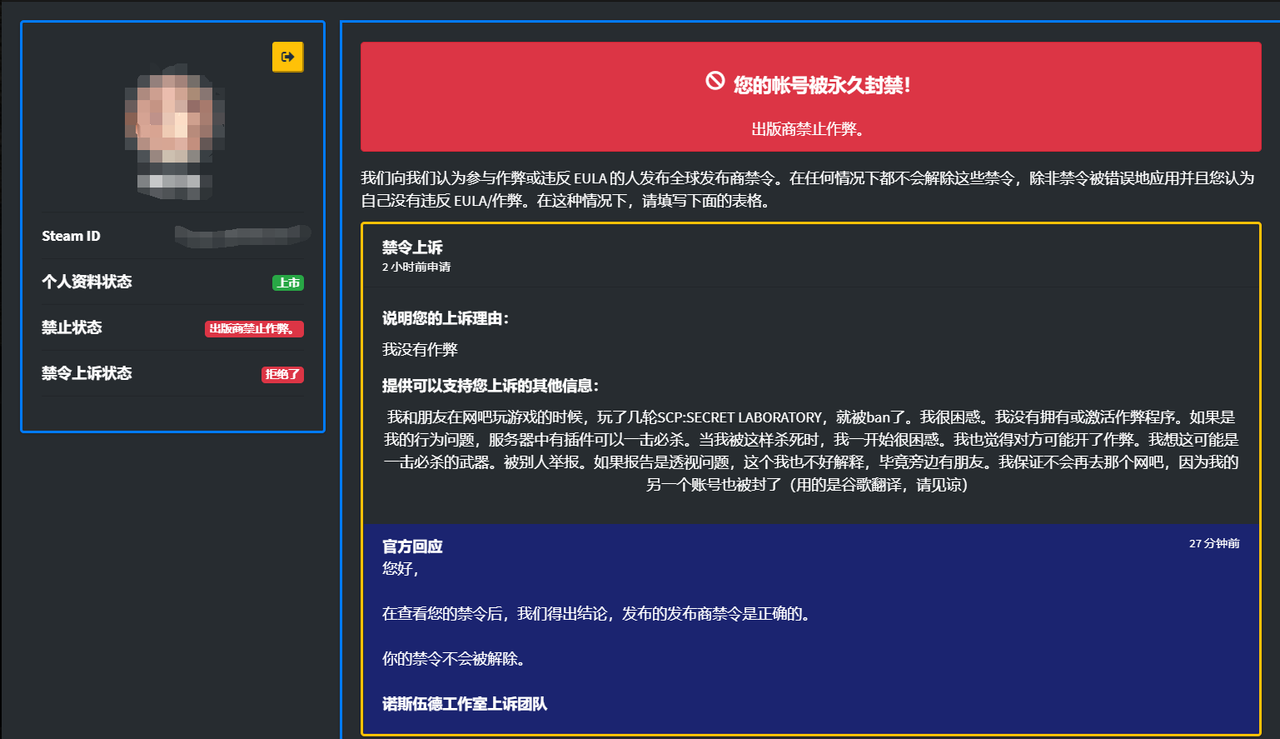
Task: Click the 诺斯伍德工作室上诉团队 signature
Action: (x=465, y=704)
